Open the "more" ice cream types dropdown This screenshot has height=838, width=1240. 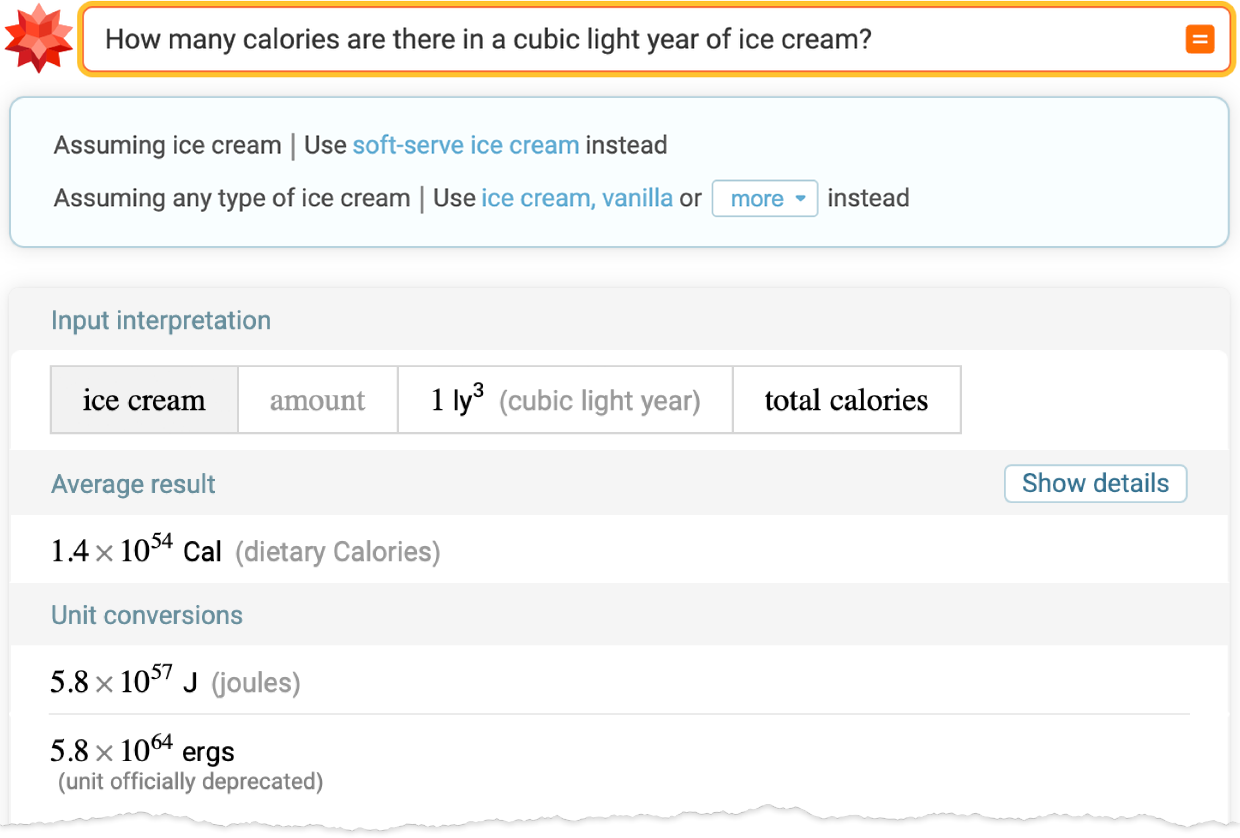point(764,199)
